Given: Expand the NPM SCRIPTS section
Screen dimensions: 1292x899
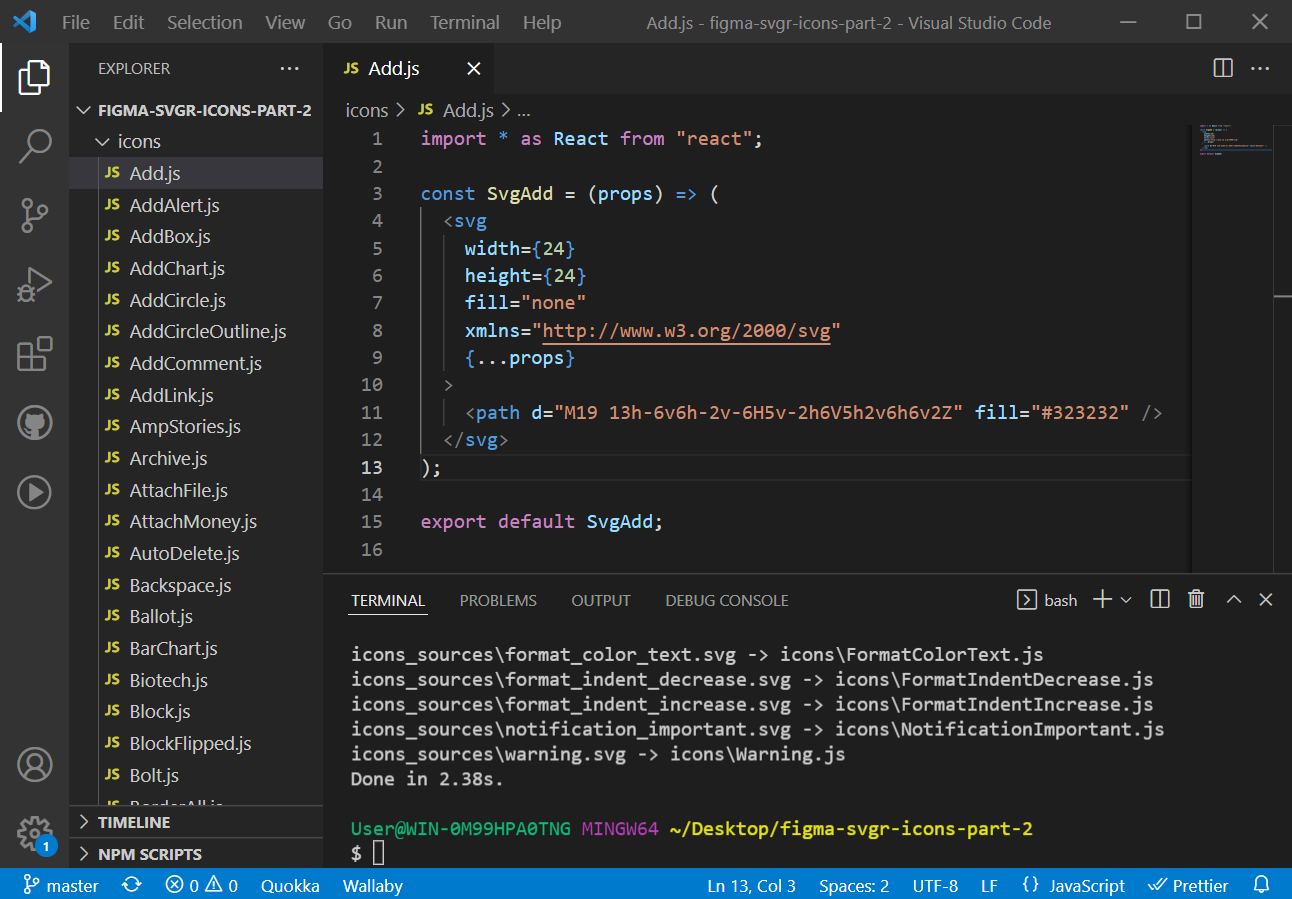Looking at the screenshot, I should 149,854.
